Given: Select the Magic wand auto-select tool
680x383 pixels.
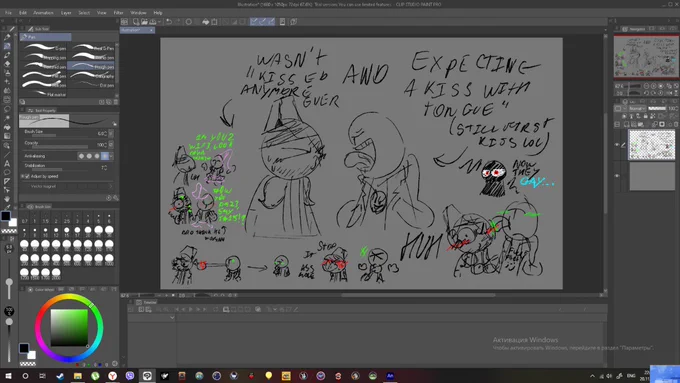Looking at the screenshot, I should click(7, 118).
